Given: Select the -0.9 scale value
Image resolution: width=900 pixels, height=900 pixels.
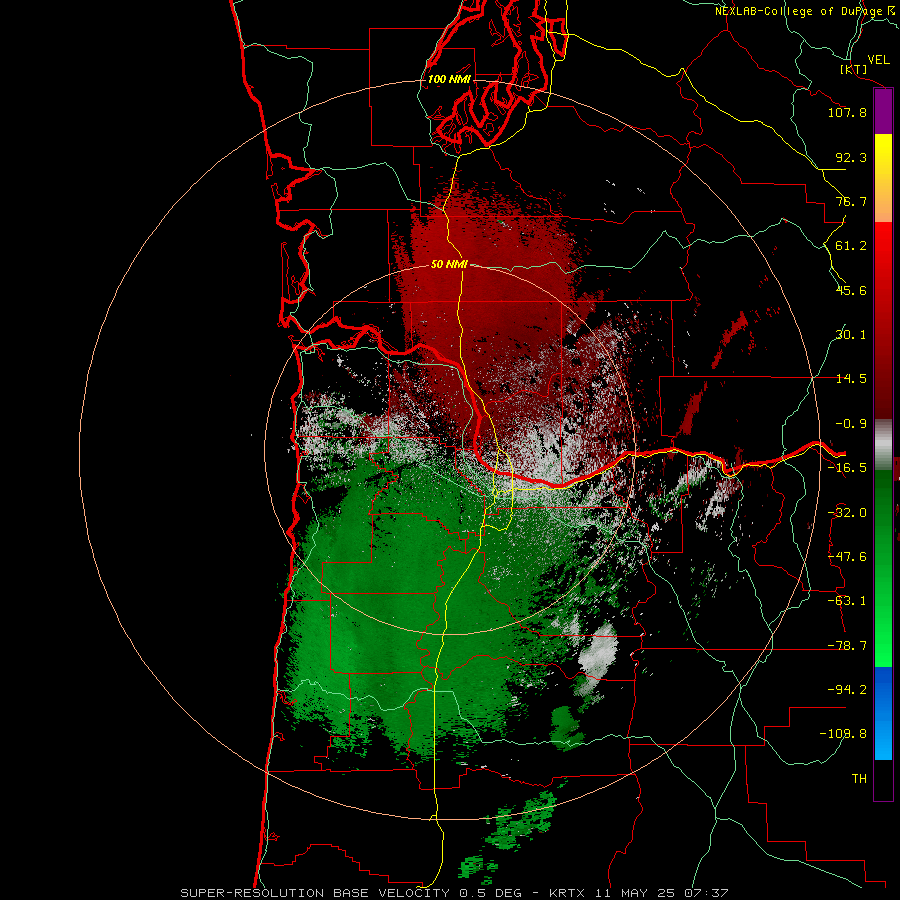Looking at the screenshot, I should (x=851, y=424).
